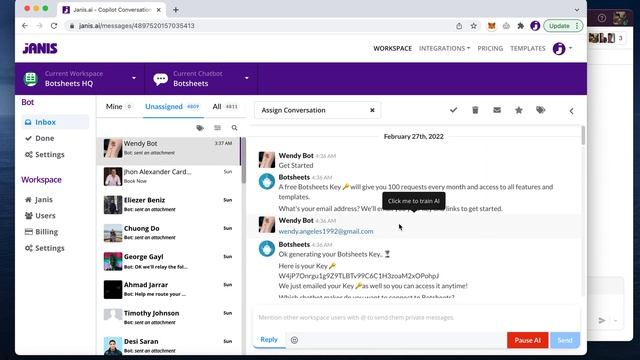Viewport: 640px width, 360px height.
Task: Bookmark this page with star icon
Action: point(473,26)
